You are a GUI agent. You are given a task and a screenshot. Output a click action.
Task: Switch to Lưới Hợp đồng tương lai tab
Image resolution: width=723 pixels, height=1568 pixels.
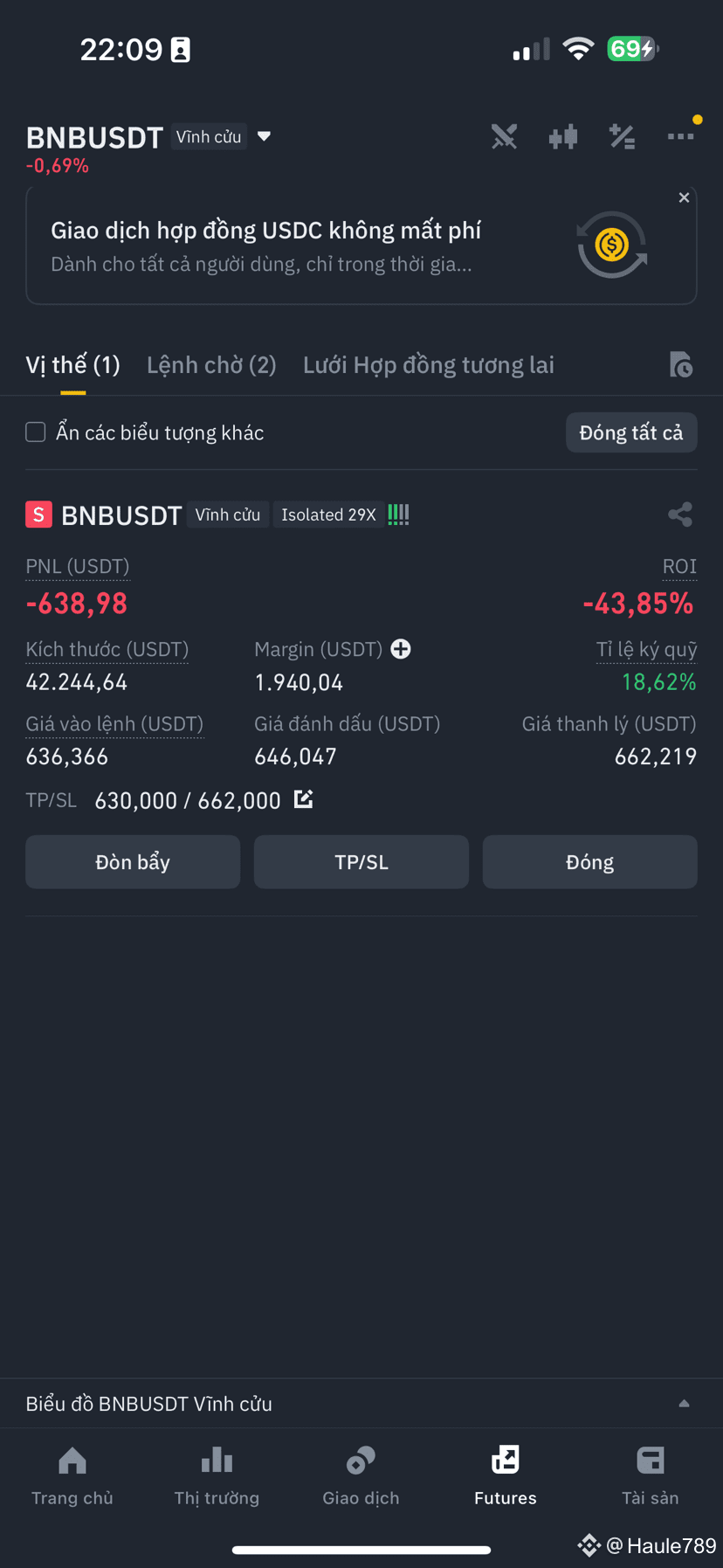429,365
